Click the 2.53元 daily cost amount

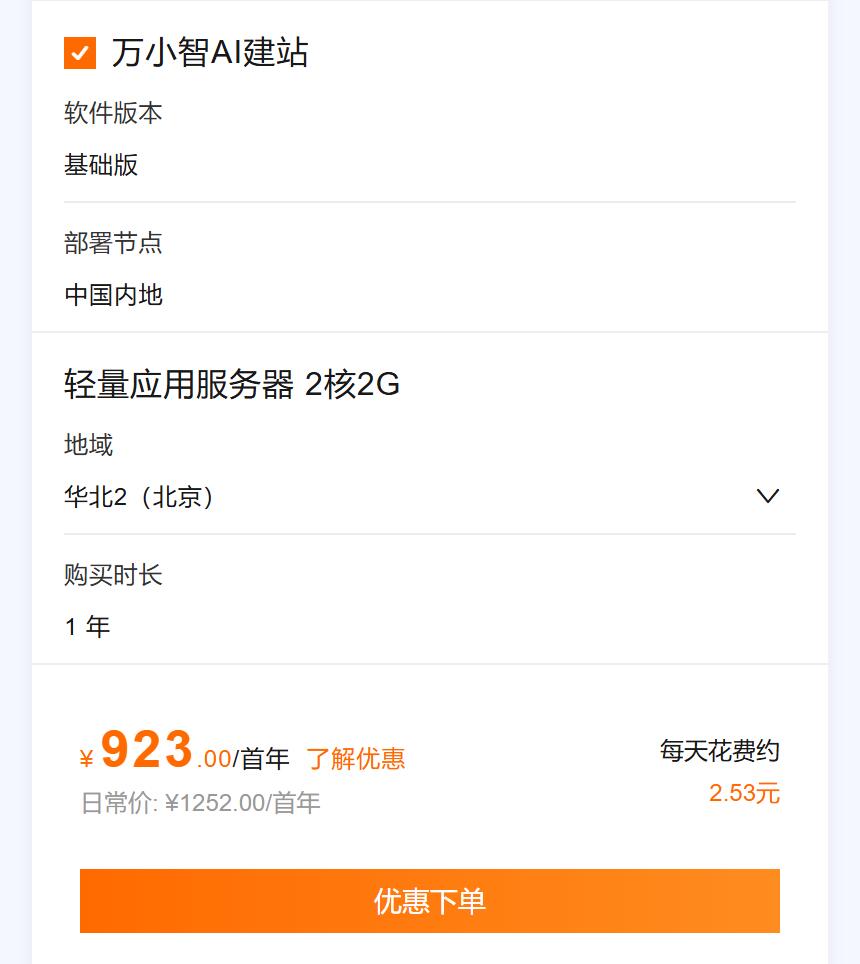pos(744,794)
